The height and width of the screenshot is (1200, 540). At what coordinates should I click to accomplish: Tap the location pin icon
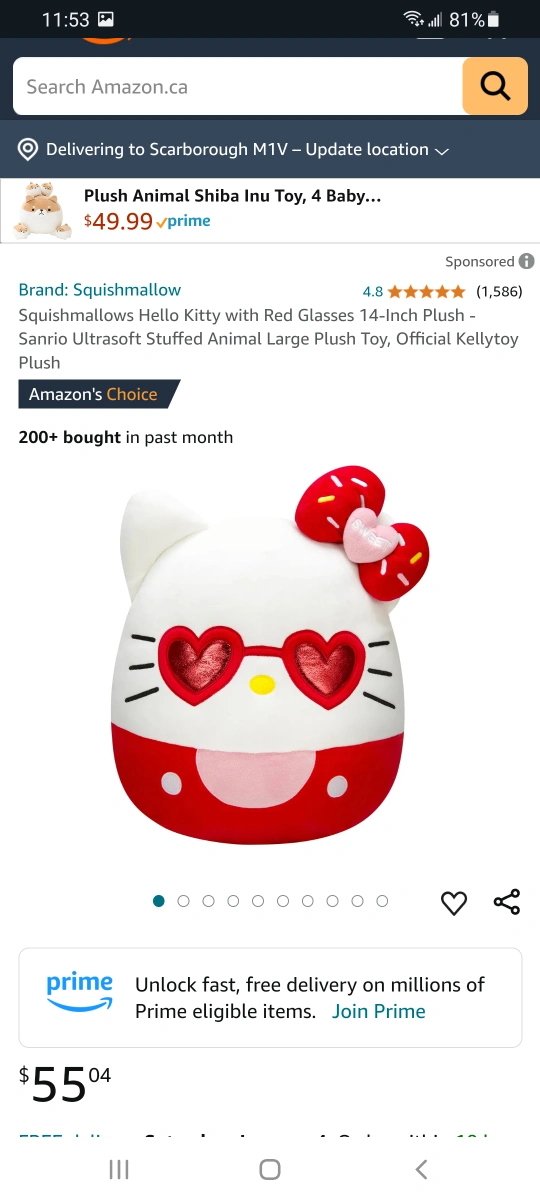click(x=29, y=150)
